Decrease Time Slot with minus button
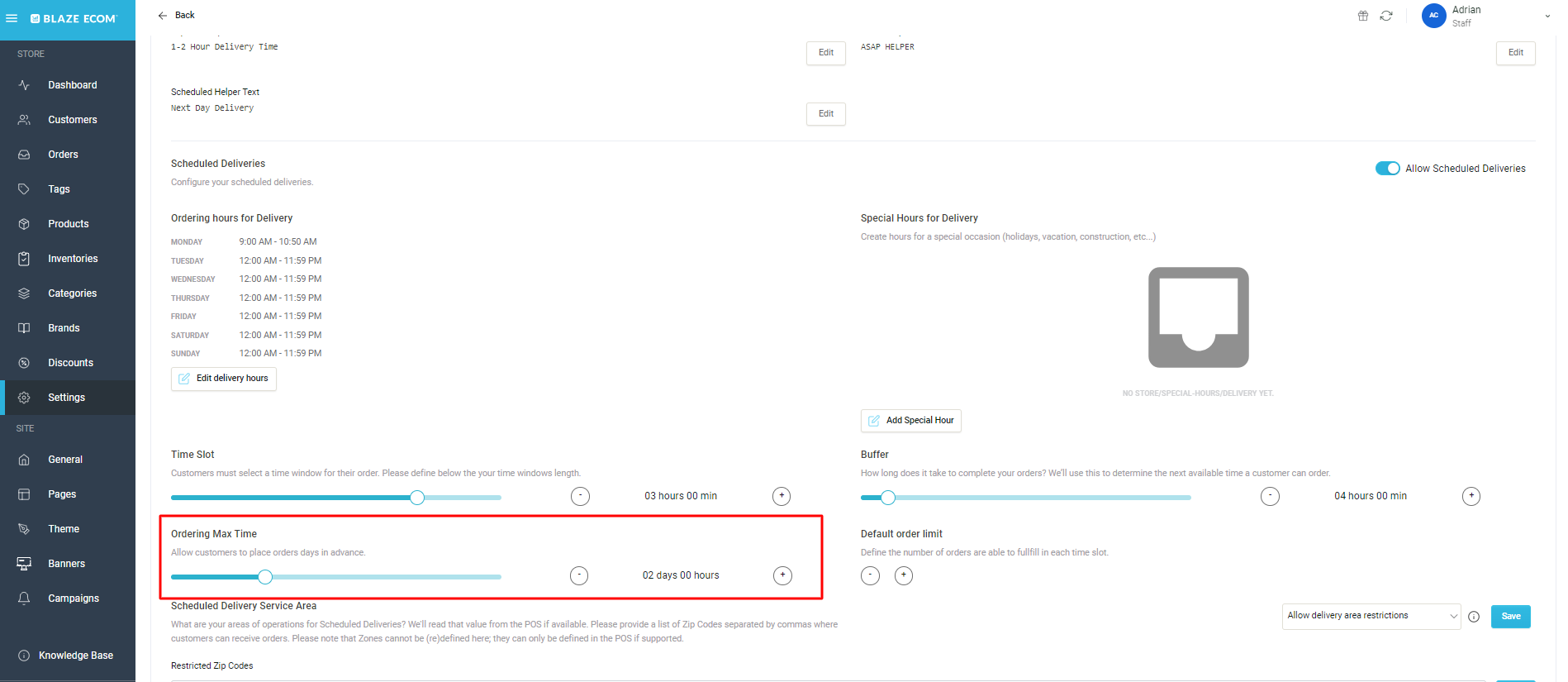Screen dimensions: 1568x682 [x=581, y=496]
